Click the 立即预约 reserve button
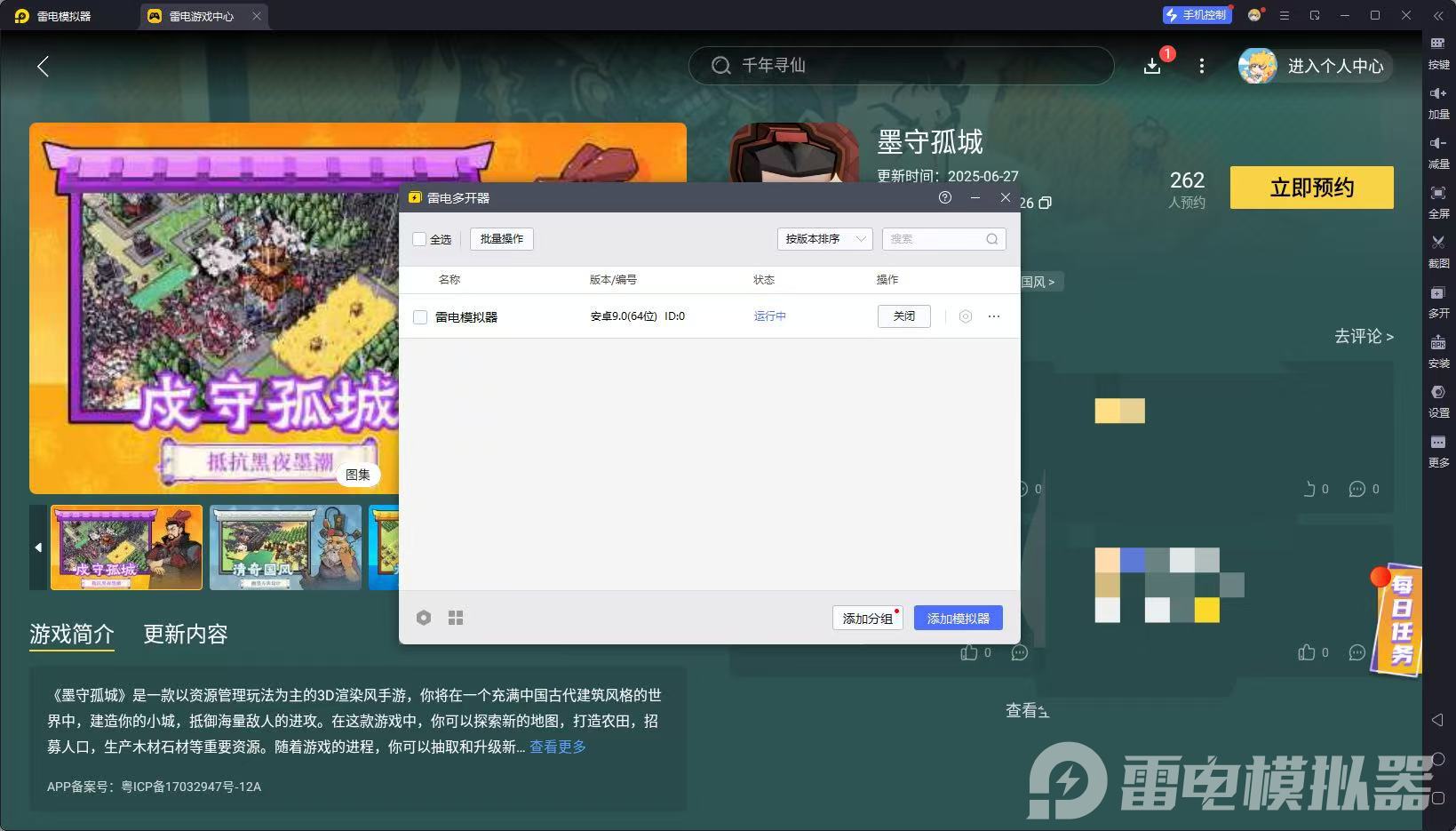Image resolution: width=1456 pixels, height=831 pixels. 1312,188
